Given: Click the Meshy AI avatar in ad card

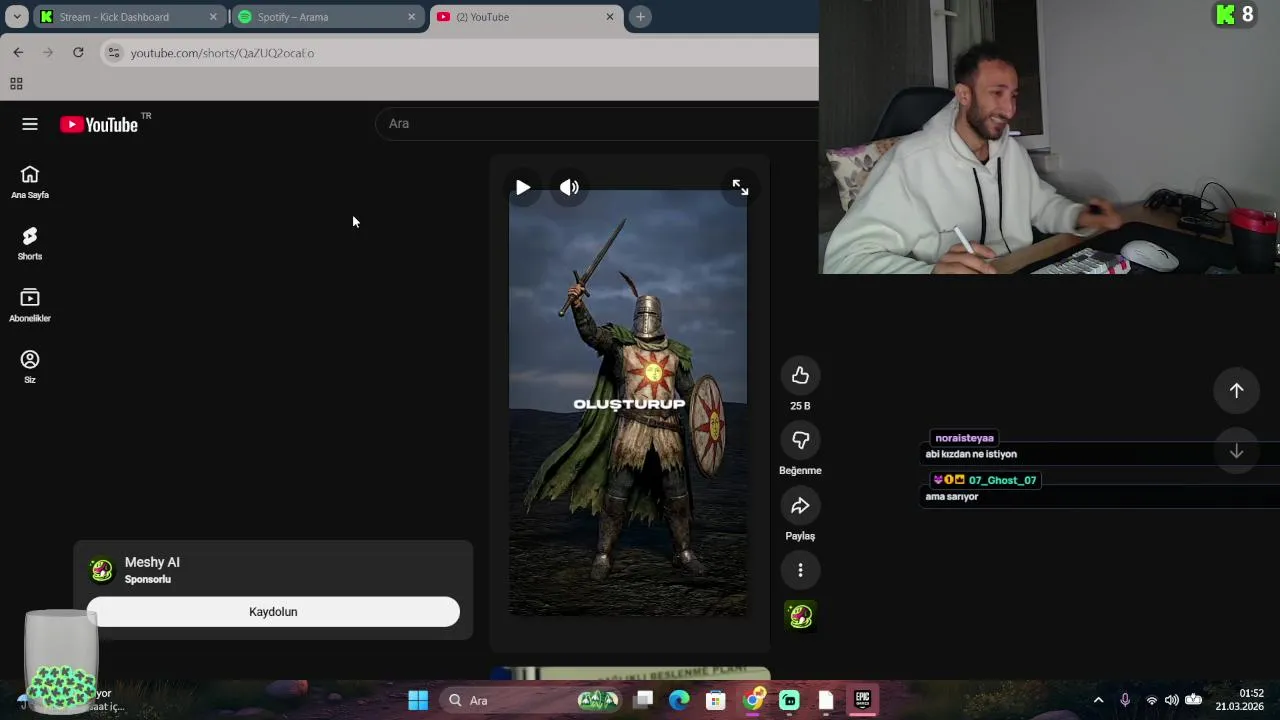Looking at the screenshot, I should point(102,570).
